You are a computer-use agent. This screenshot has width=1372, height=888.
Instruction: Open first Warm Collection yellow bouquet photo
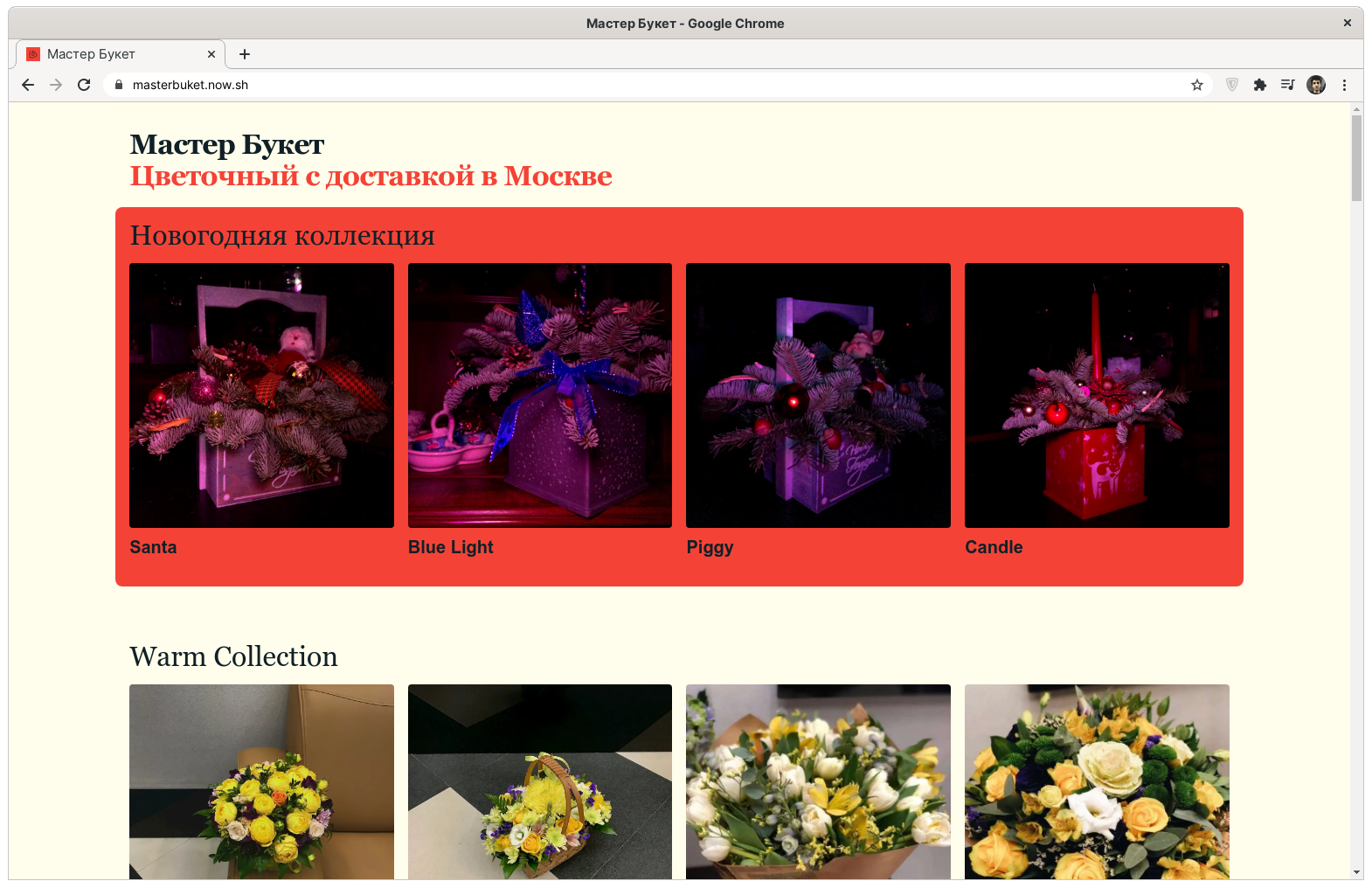pyautogui.click(x=261, y=781)
